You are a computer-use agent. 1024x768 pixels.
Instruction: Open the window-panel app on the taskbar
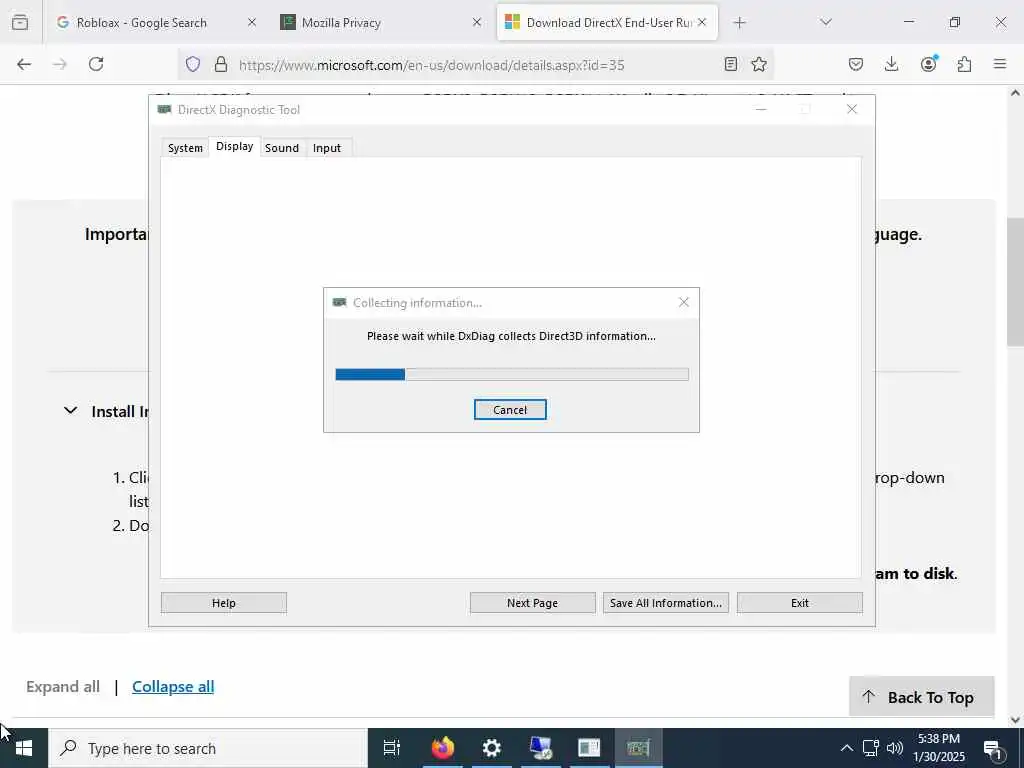coord(589,748)
